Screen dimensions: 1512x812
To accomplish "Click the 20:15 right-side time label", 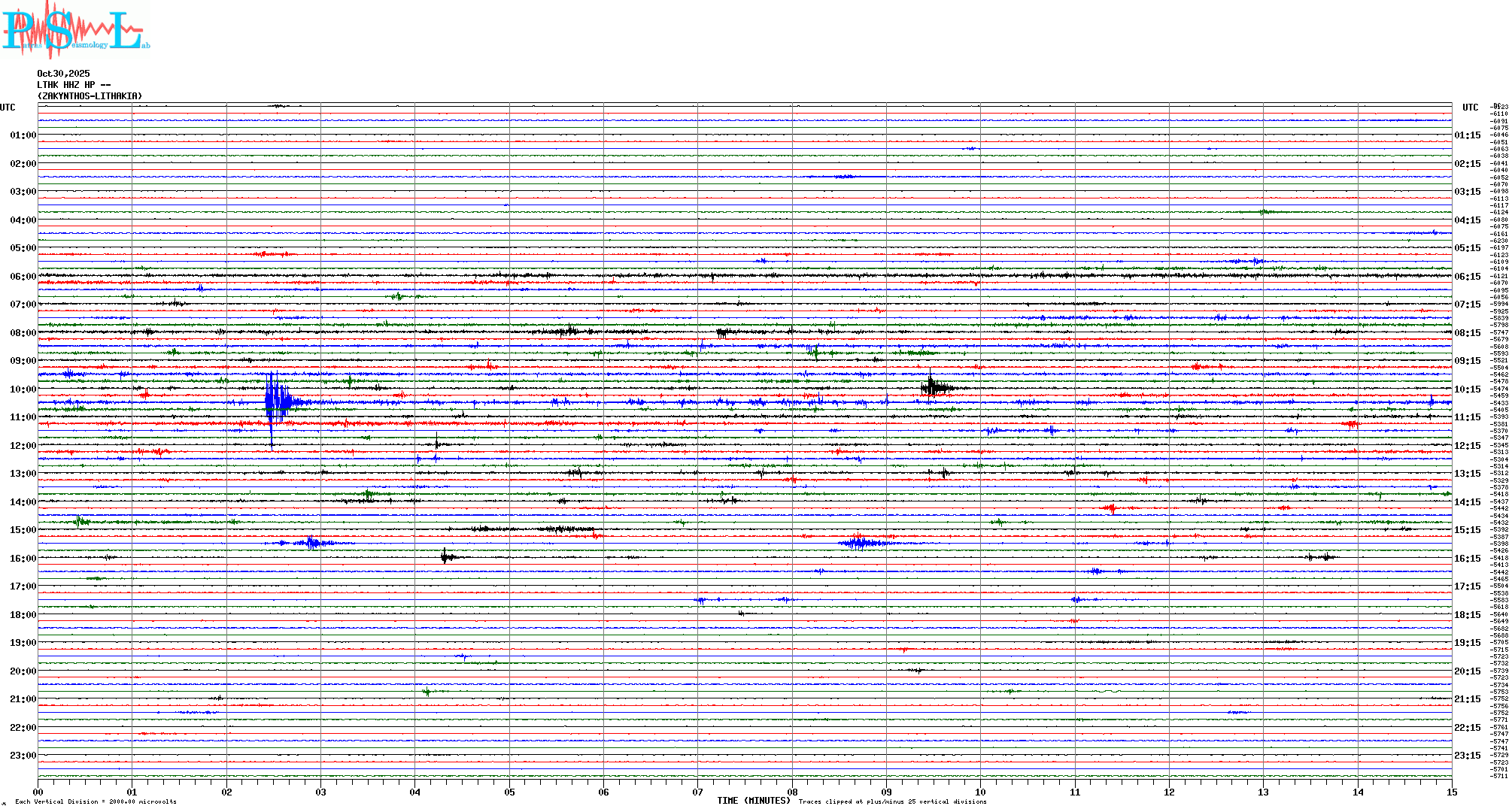I will [x=1467, y=671].
